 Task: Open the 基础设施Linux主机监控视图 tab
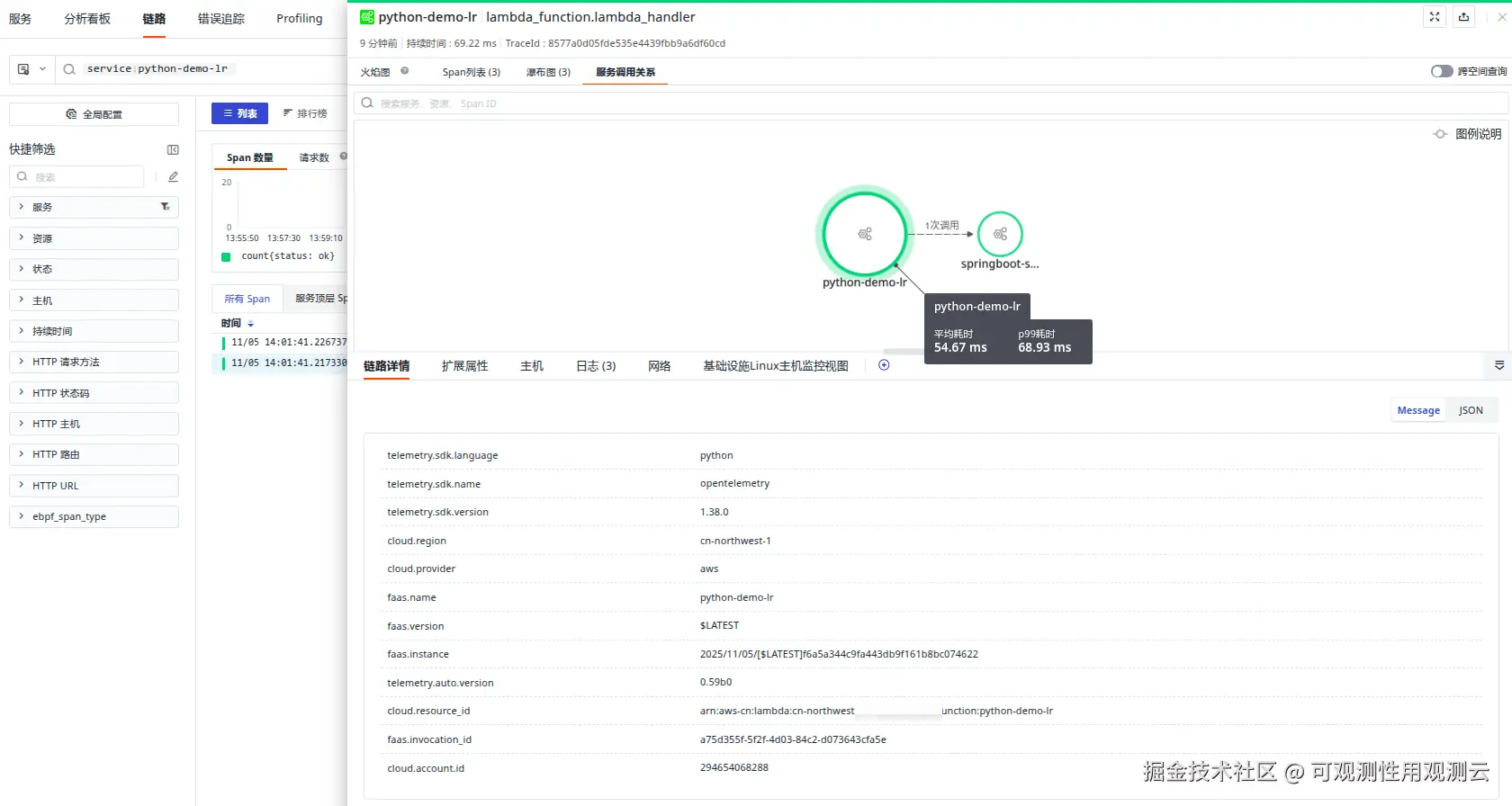click(776, 366)
